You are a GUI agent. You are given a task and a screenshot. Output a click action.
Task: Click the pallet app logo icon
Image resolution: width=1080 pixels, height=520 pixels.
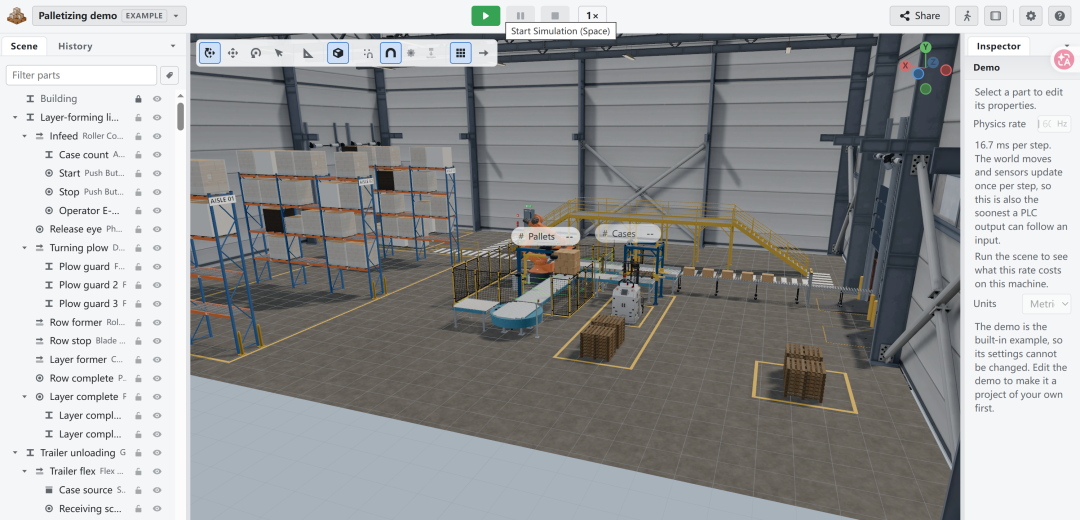17,15
